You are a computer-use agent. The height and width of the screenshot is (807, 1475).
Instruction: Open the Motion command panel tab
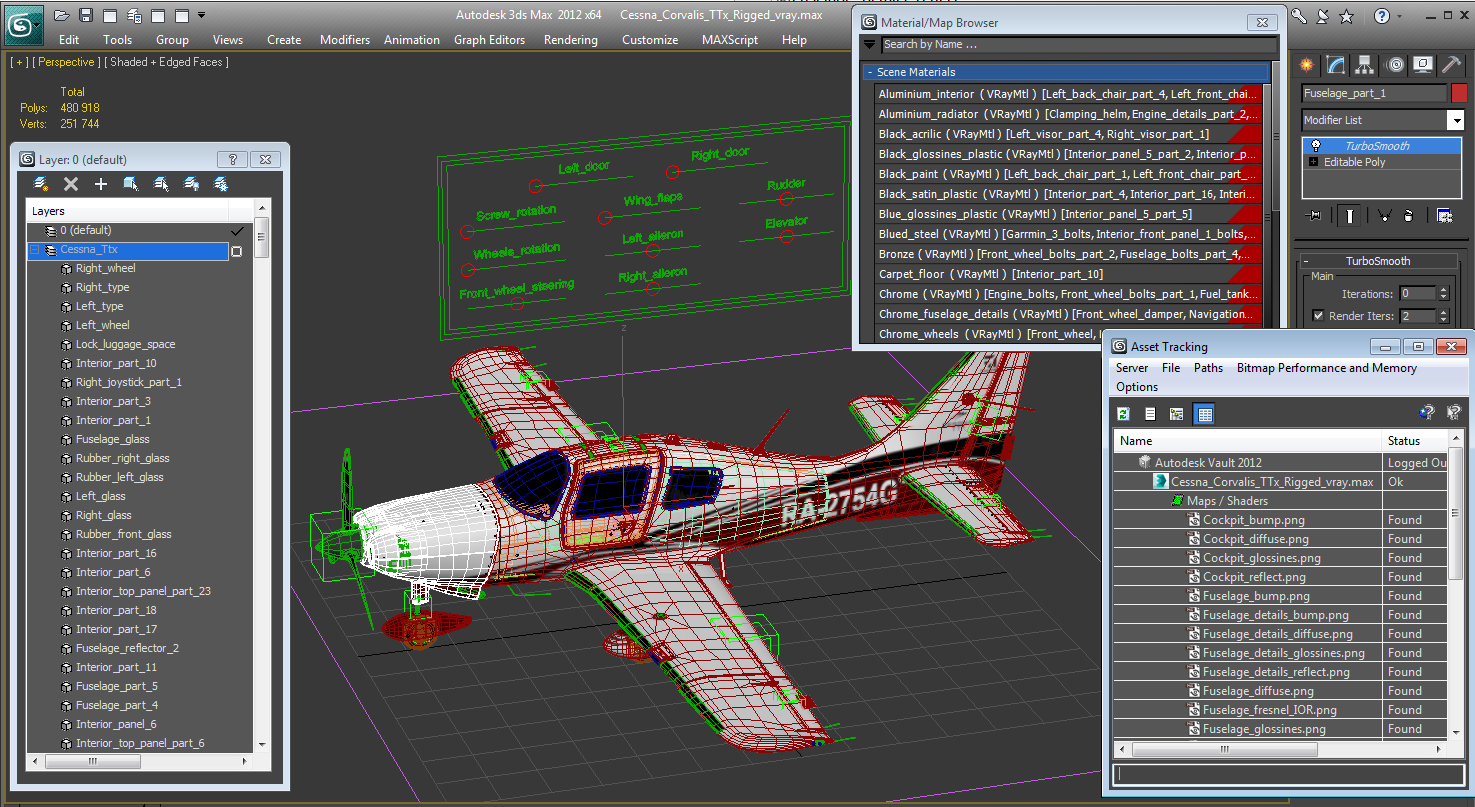tap(1395, 65)
